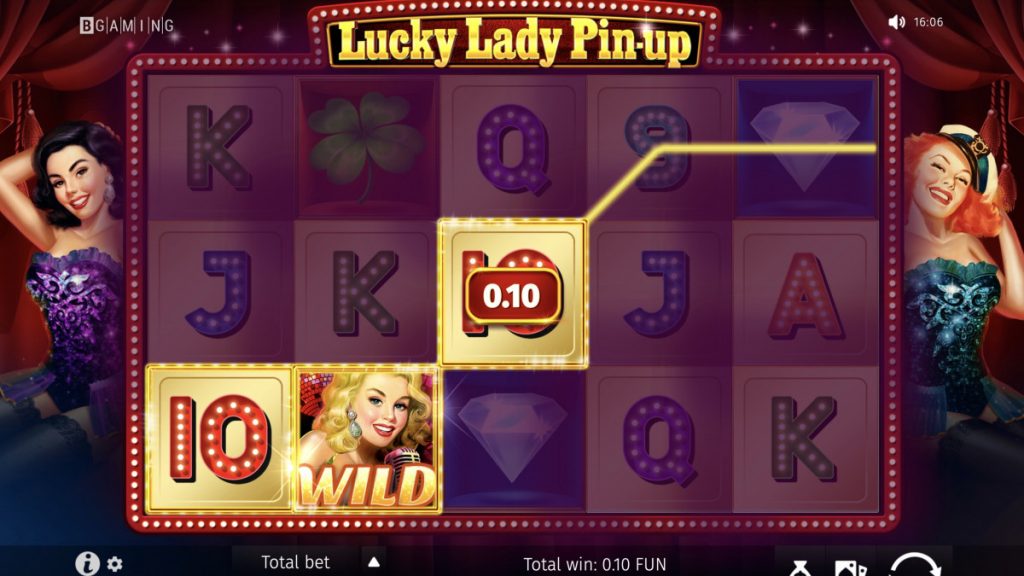Click the max bet icon beside the cards
The image size is (1024, 576).
coord(800,568)
